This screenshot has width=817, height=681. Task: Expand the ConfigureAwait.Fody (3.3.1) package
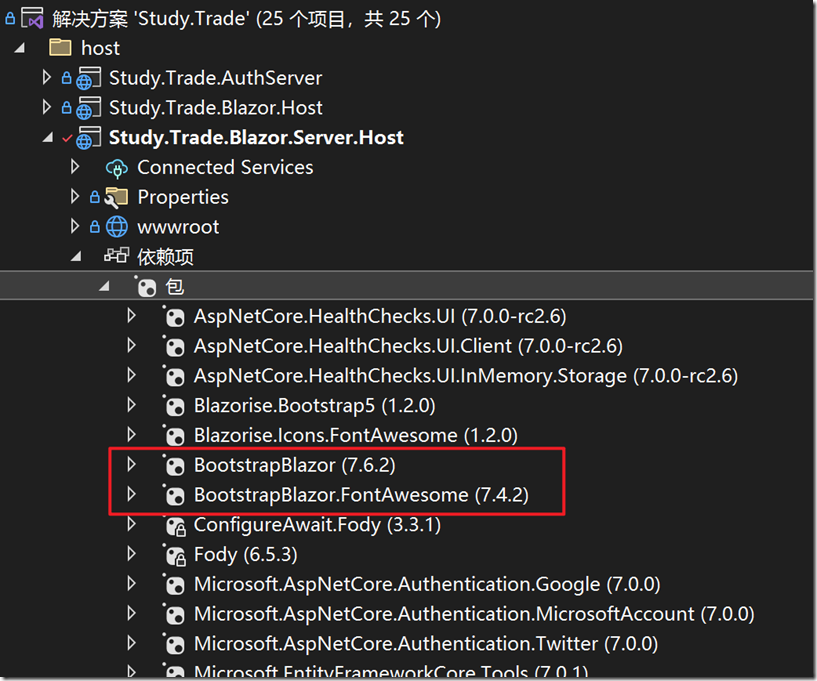pos(132,524)
